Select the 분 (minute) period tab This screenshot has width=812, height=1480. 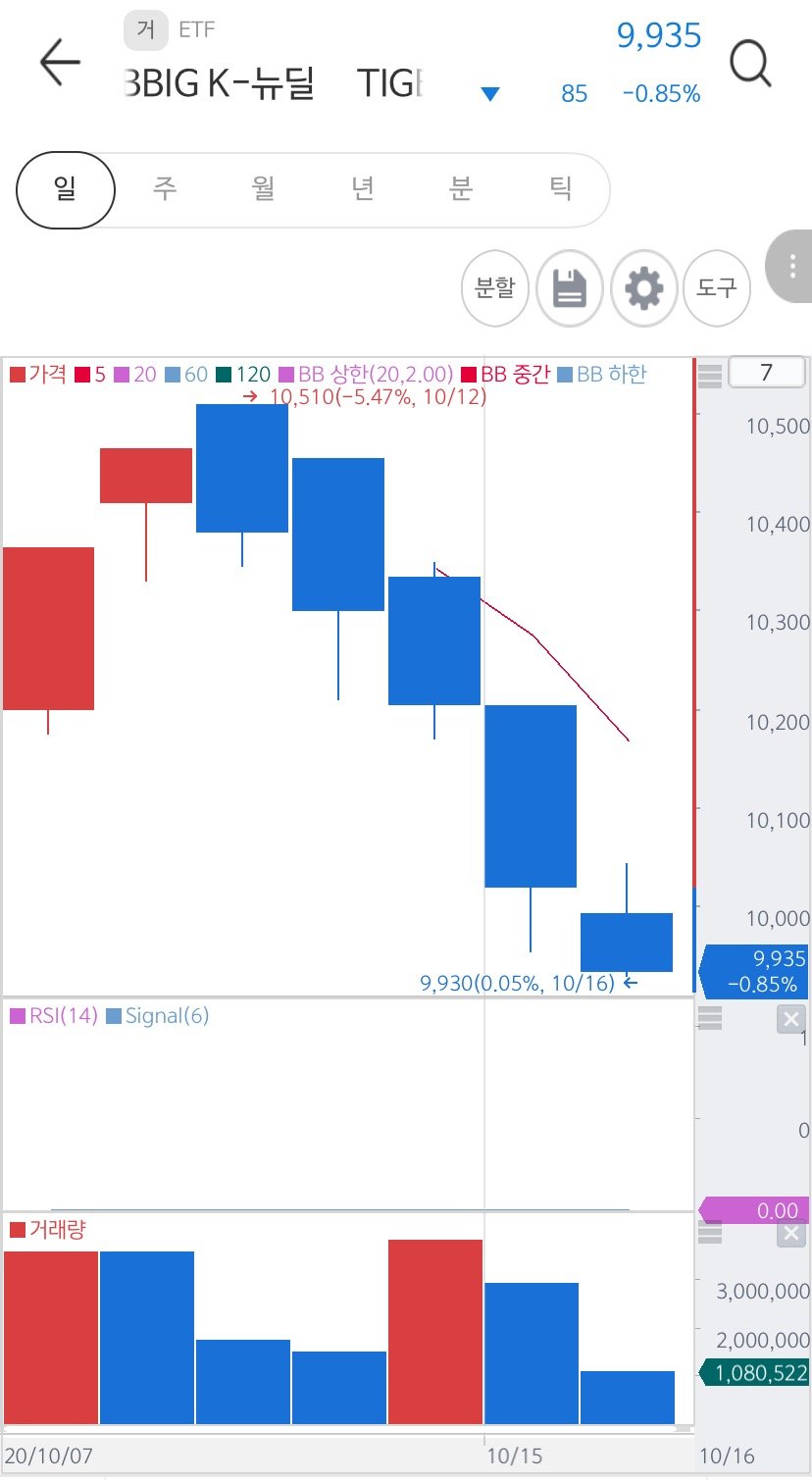[461, 188]
